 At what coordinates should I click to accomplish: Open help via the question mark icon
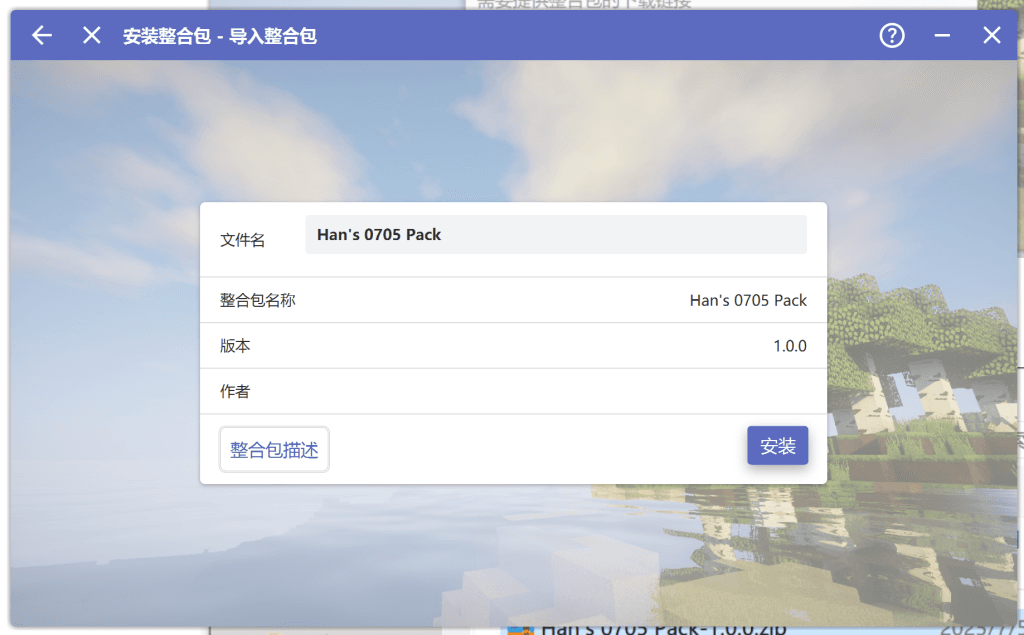click(891, 35)
